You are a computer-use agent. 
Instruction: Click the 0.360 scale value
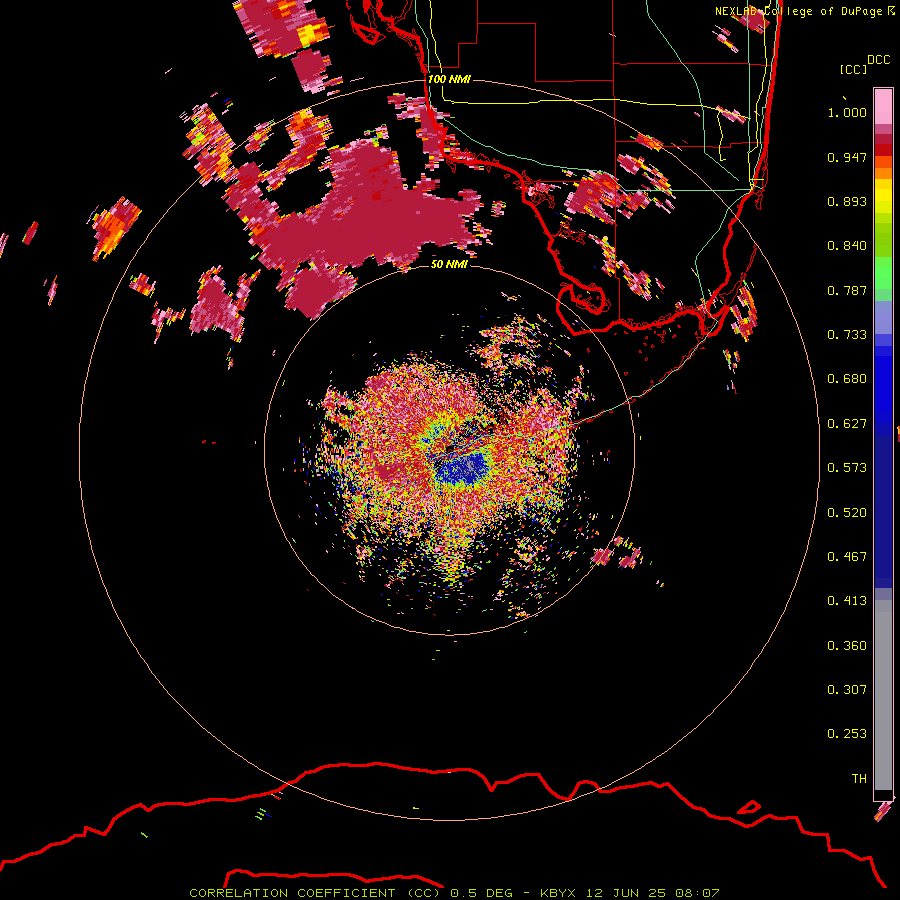pos(847,646)
